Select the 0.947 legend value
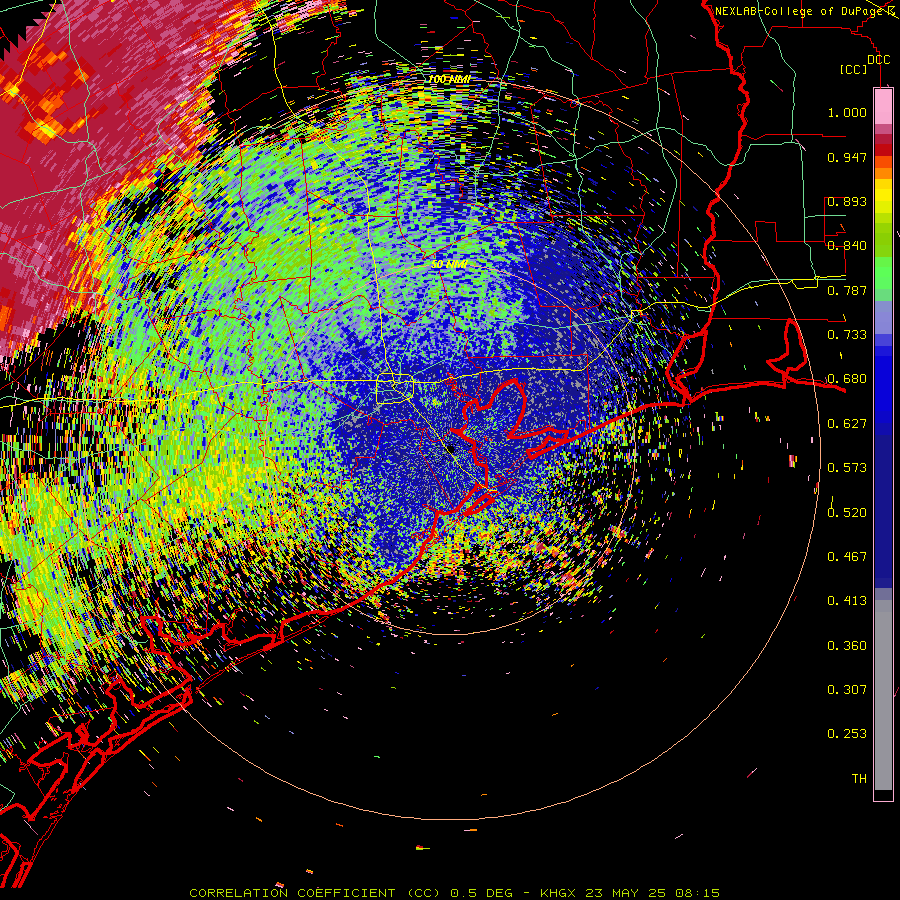Image resolution: width=900 pixels, height=900 pixels. click(x=847, y=157)
